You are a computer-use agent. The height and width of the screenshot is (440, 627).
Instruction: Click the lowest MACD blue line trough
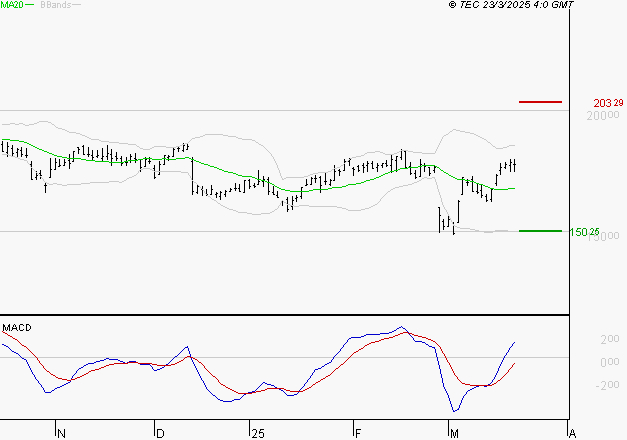point(455,411)
